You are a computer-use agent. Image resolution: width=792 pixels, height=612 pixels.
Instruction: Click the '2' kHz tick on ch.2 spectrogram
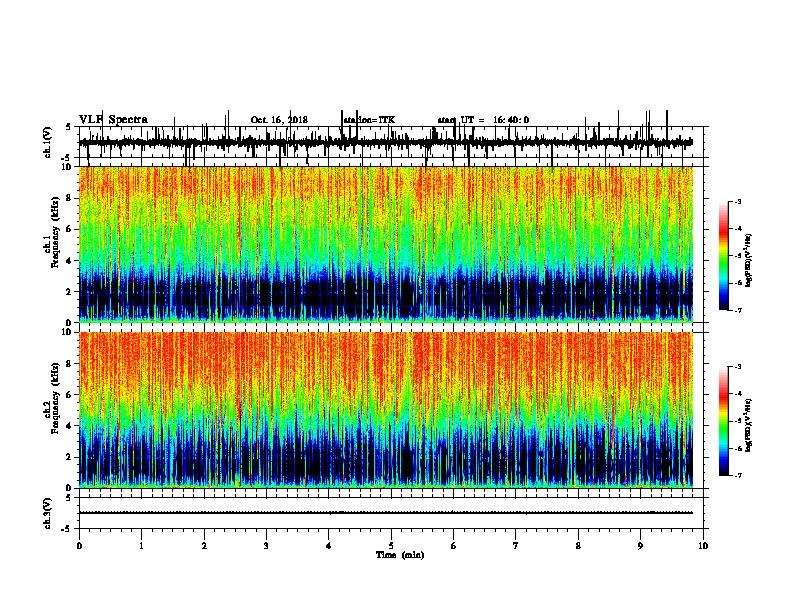click(69, 457)
